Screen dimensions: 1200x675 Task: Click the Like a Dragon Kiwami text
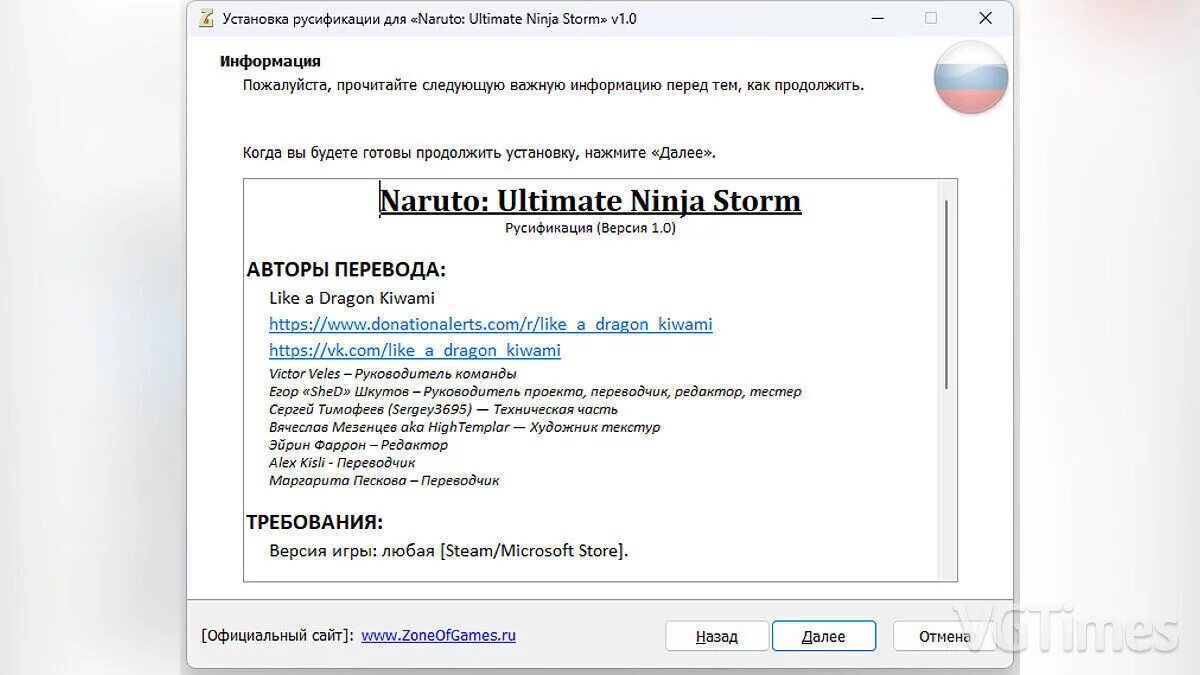point(352,298)
